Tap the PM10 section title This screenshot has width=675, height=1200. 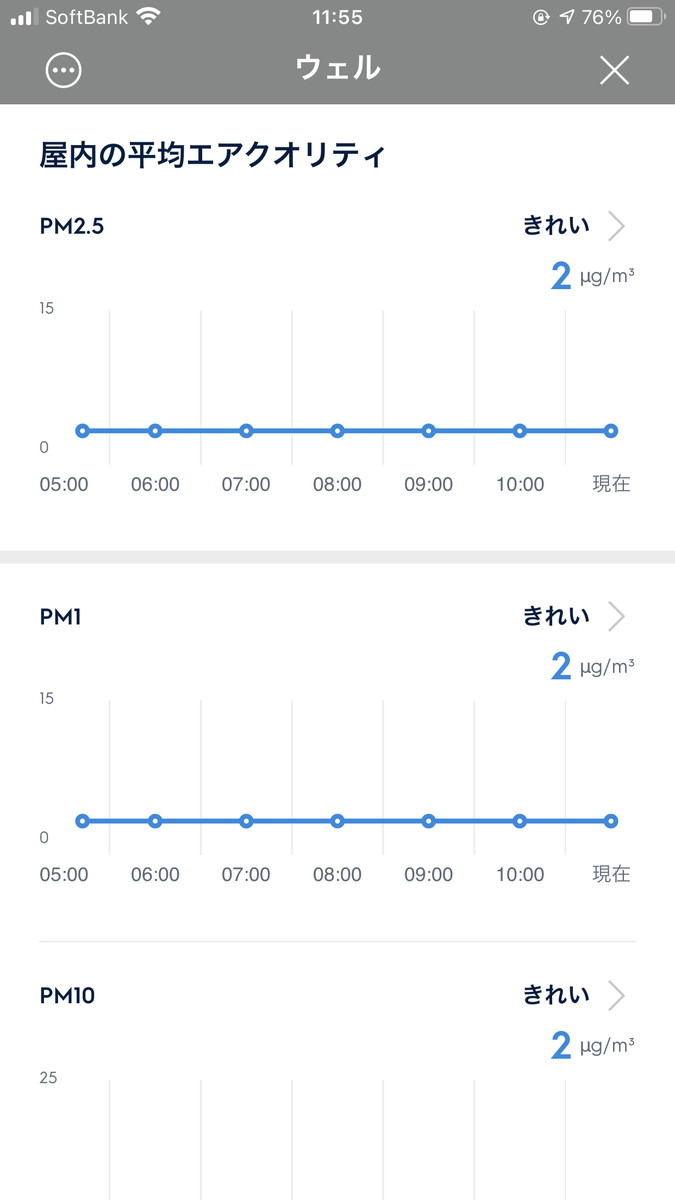(x=67, y=996)
